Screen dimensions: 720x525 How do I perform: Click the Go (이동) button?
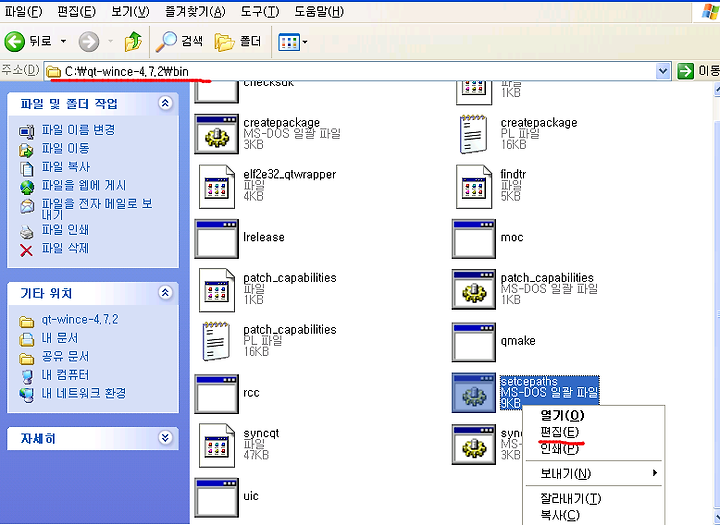(x=698, y=71)
